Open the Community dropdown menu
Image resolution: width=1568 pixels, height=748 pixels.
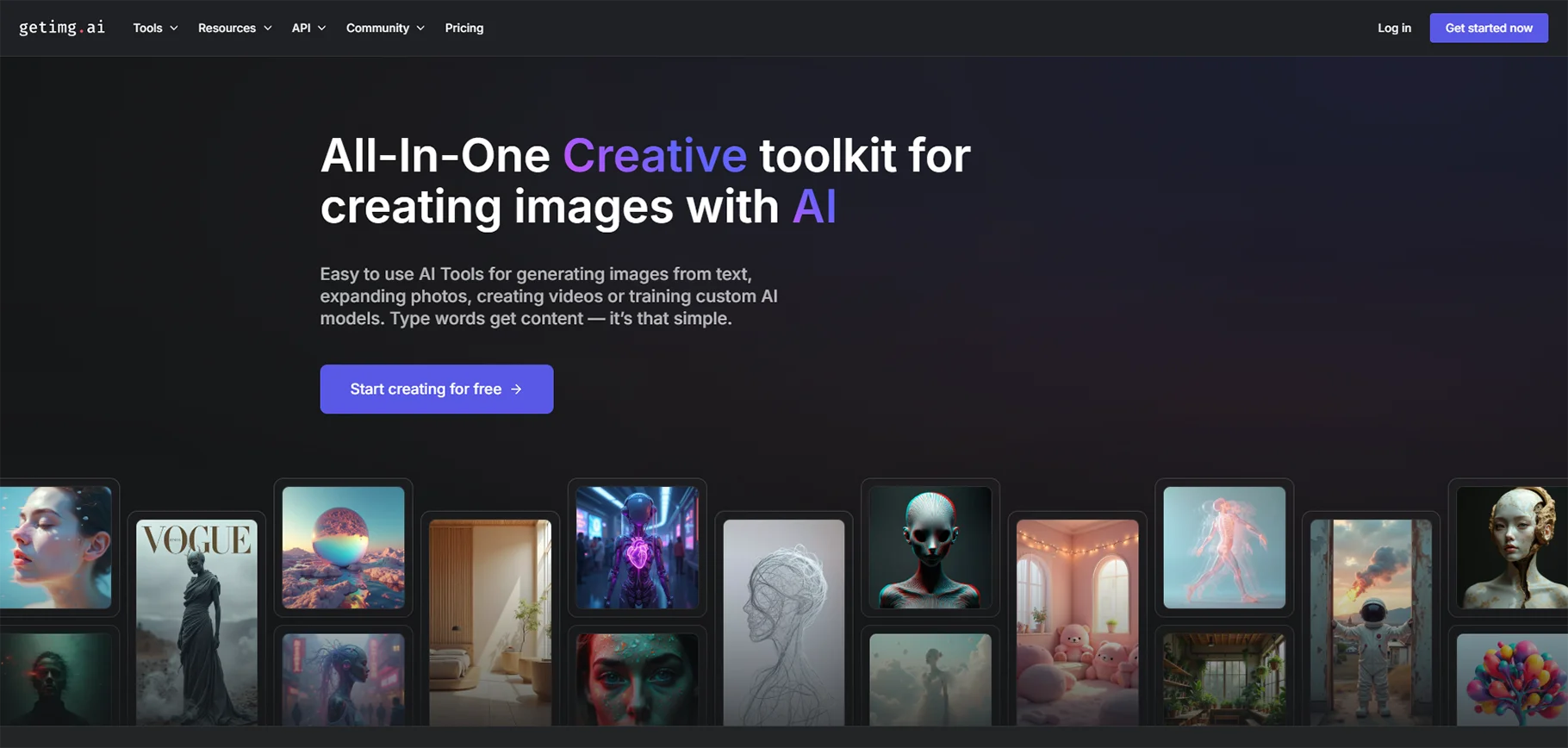point(385,28)
